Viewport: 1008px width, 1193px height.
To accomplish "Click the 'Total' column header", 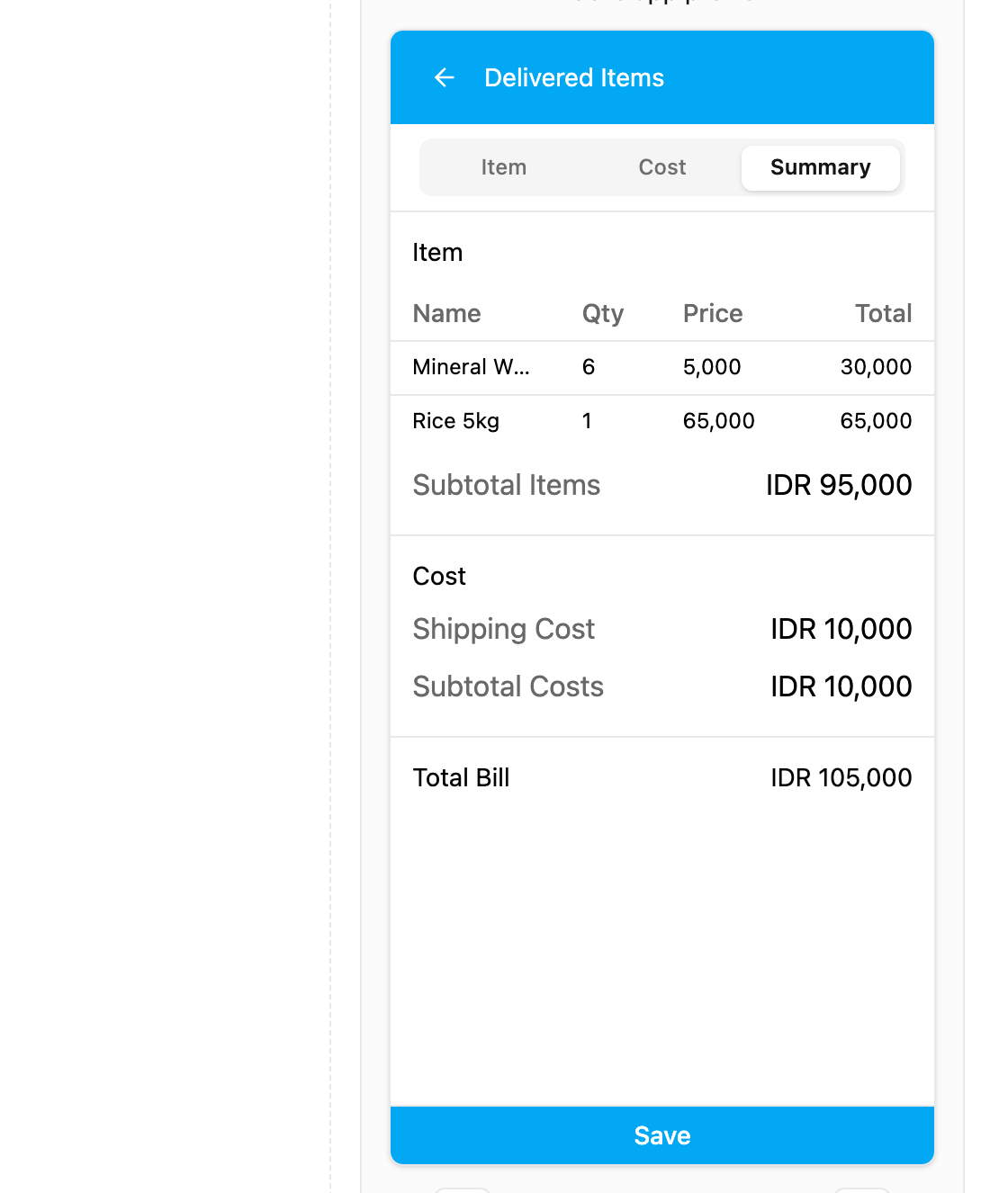I will 884,313.
